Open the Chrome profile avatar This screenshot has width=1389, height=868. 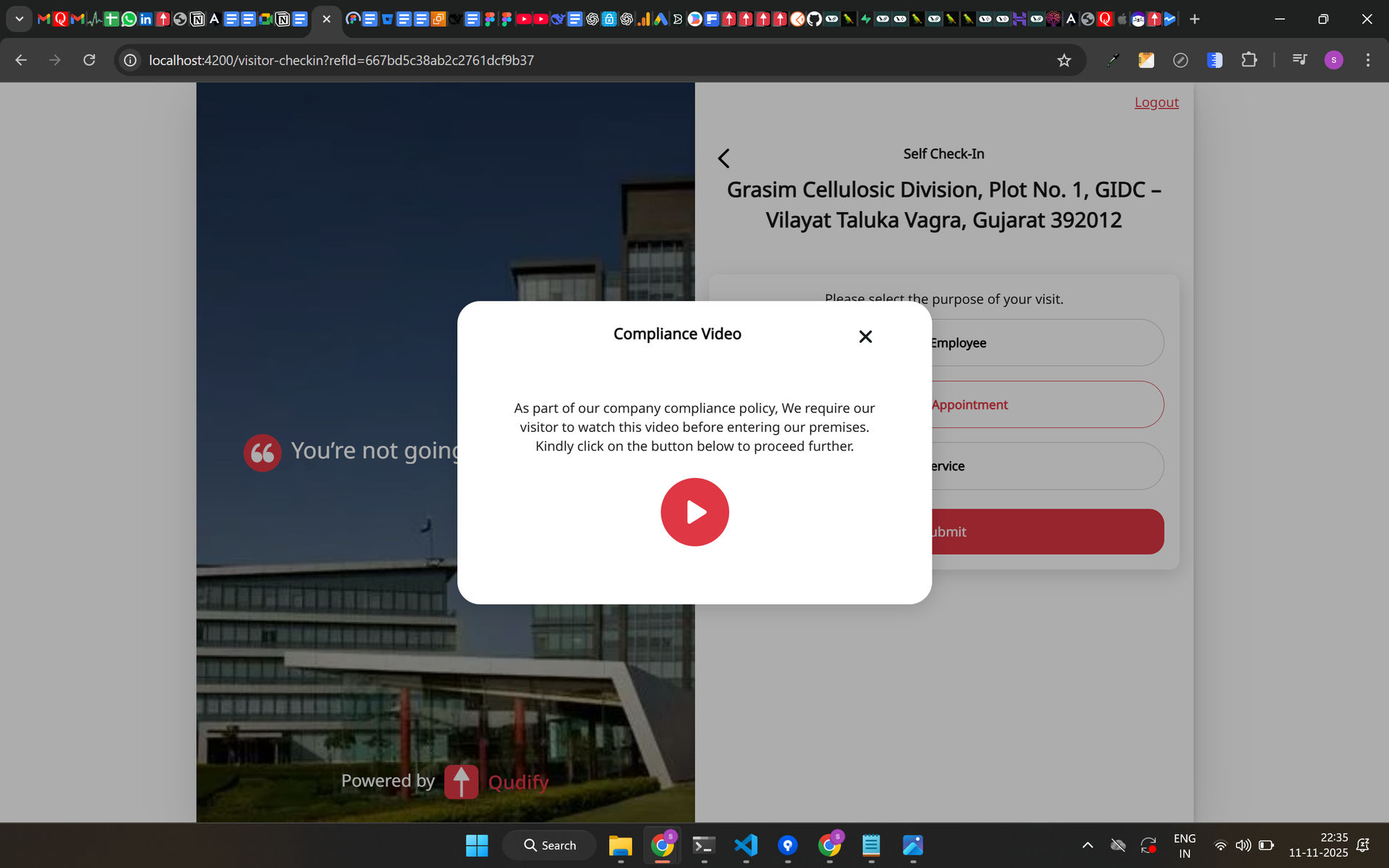1333,60
